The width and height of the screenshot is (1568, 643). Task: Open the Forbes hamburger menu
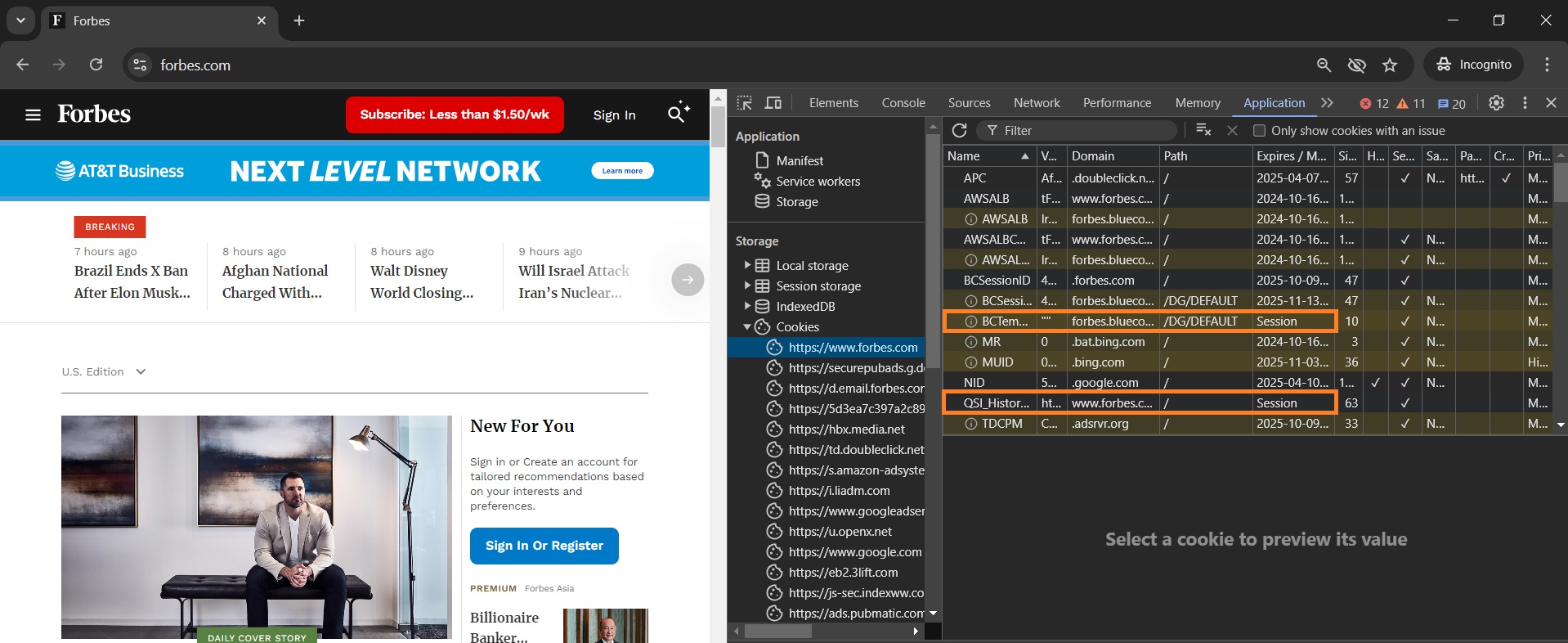(x=33, y=115)
